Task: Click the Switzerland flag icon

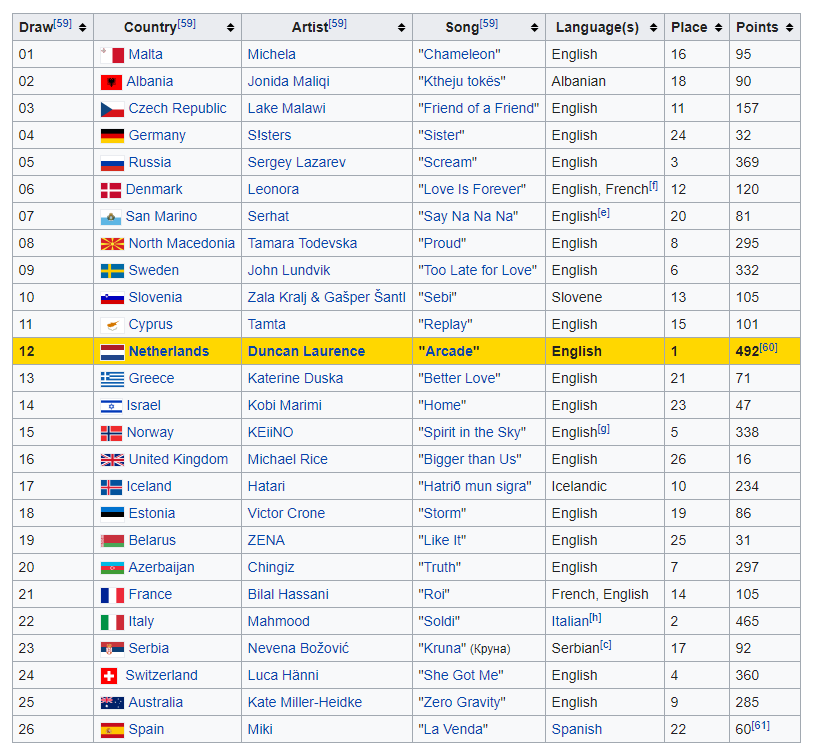Action: coord(110,675)
